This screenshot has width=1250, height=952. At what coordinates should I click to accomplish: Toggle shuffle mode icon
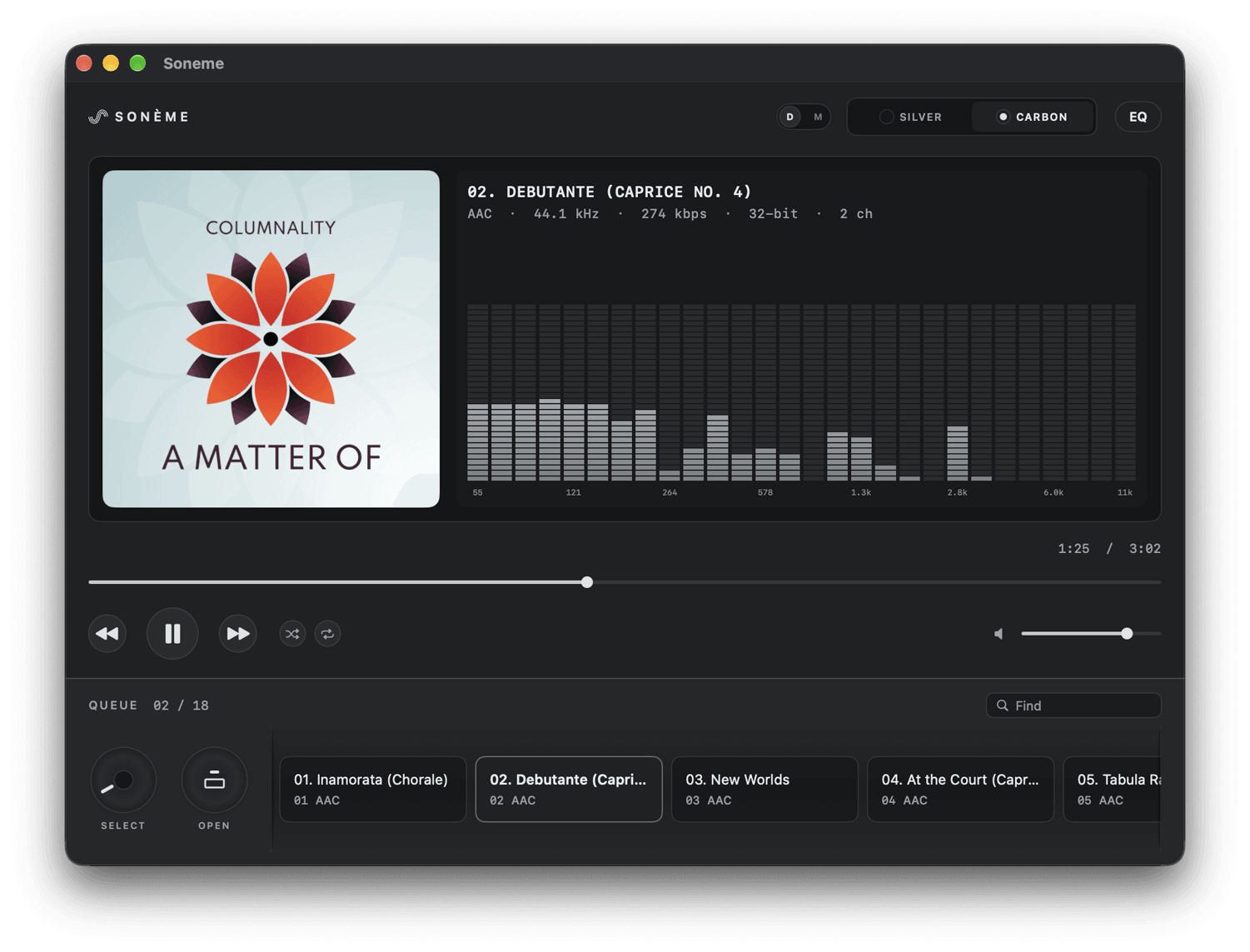[x=292, y=634]
